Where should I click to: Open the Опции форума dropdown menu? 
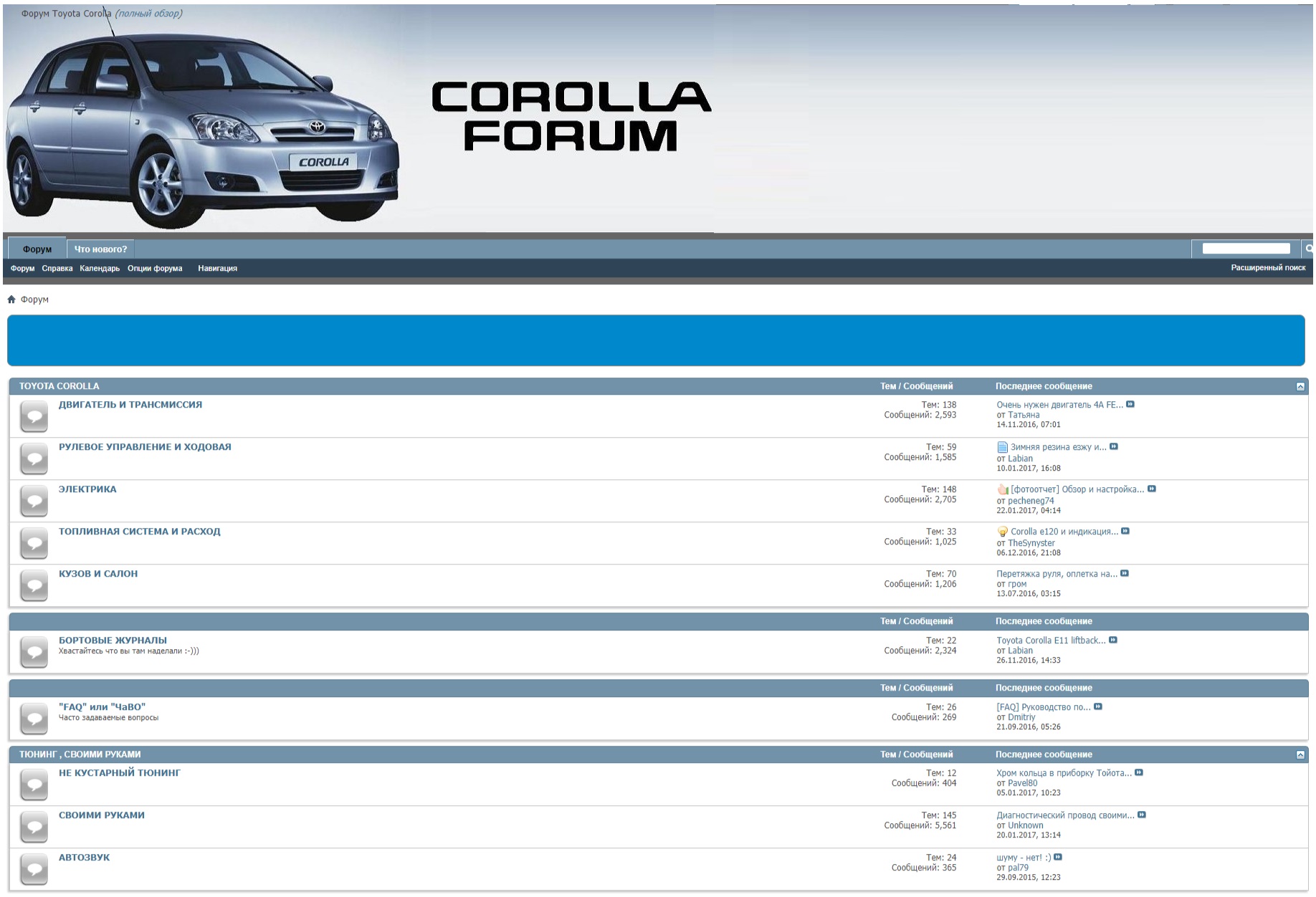[155, 269]
